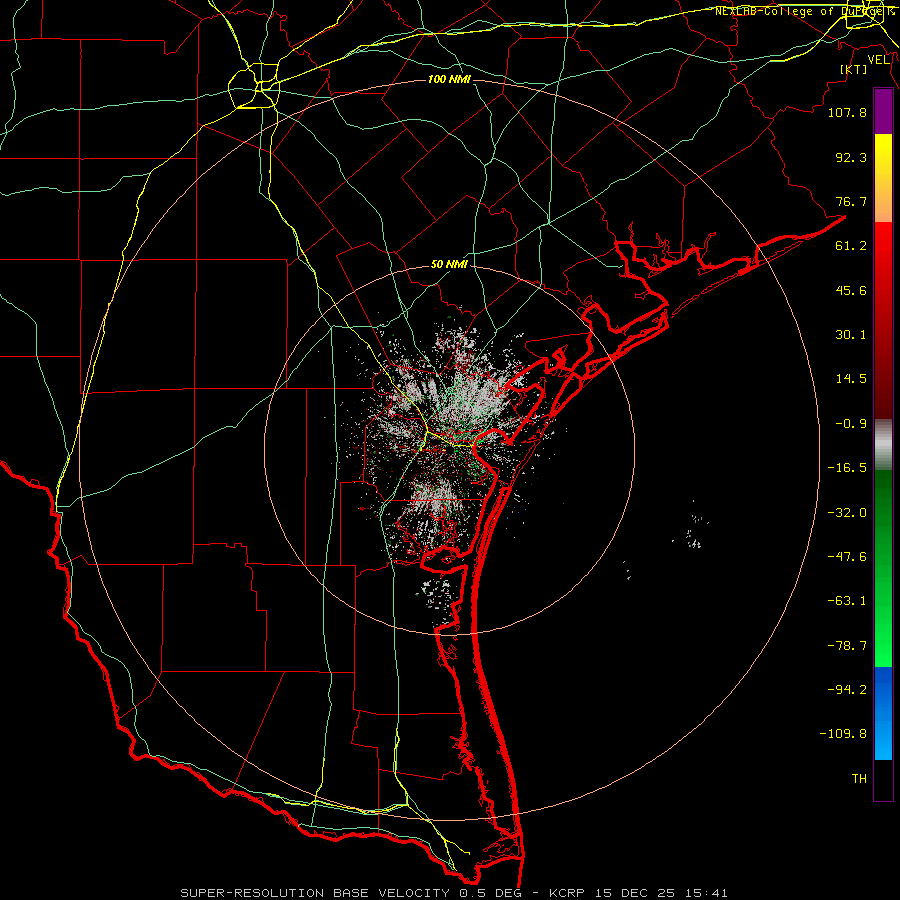Click the 92.3 velocity scale value
900x900 pixels.
tap(851, 157)
